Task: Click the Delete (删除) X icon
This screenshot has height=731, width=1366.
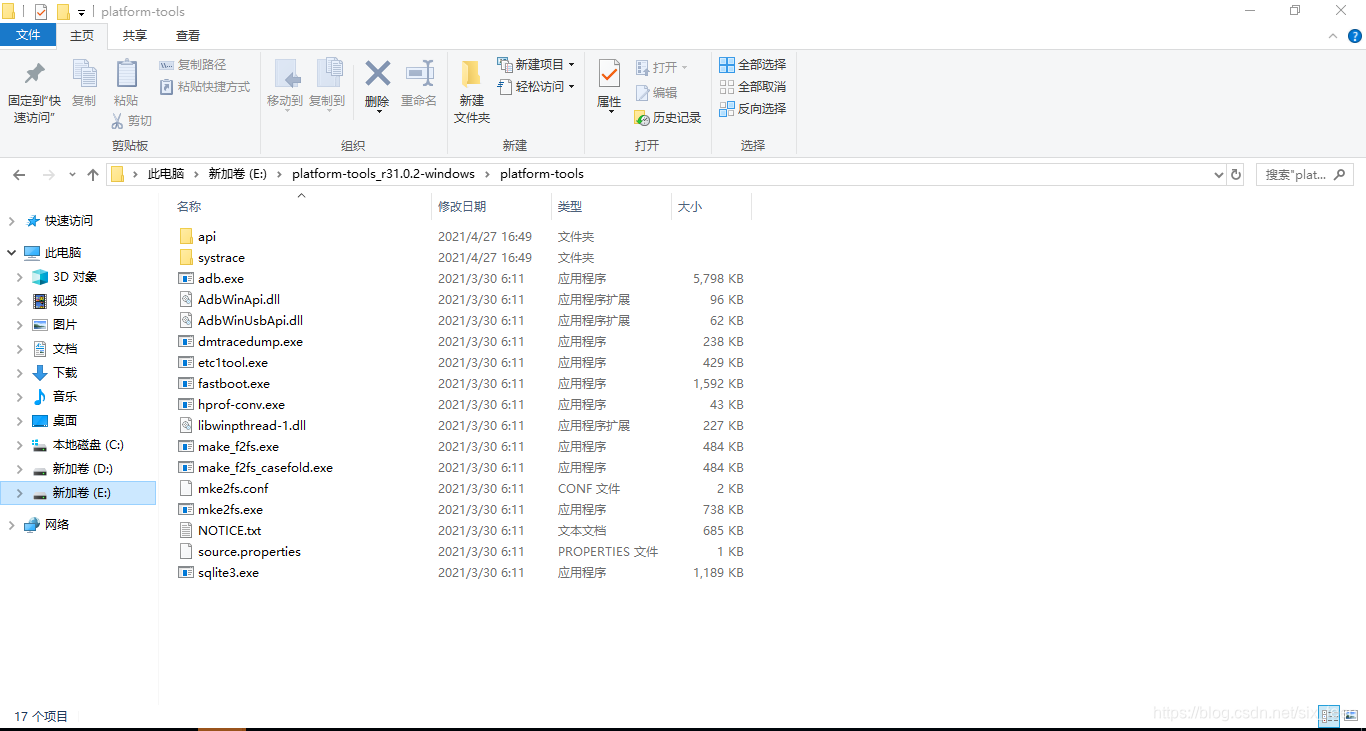Action: pos(377,73)
